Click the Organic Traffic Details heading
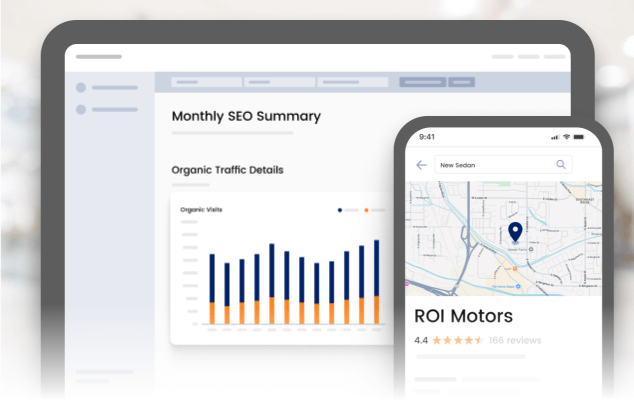 pos(227,170)
